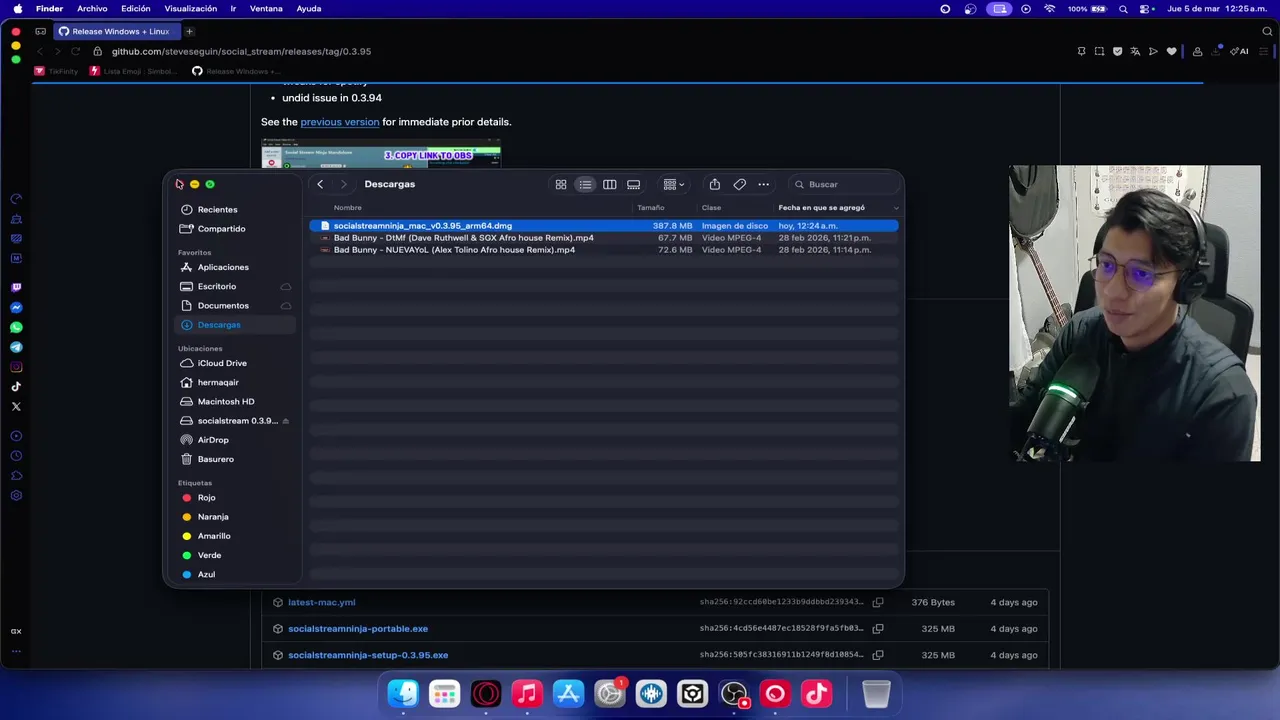Open the Lista Emoji bookmark
Image resolution: width=1280 pixels, height=720 pixels.
click(134, 71)
